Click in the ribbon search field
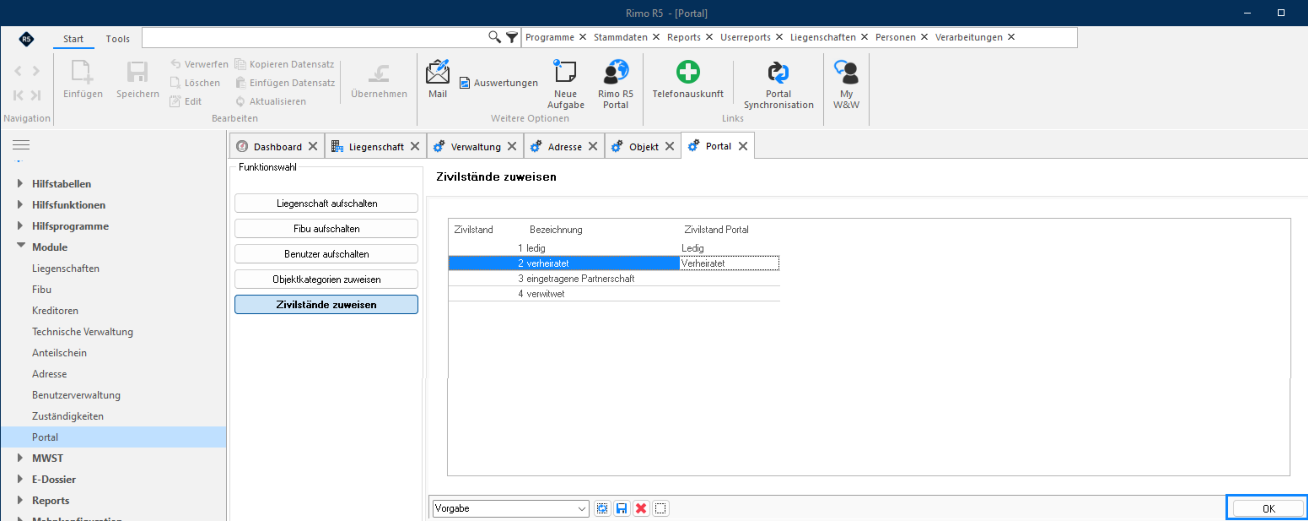Viewport: 1309px width, 521px height. tap(314, 37)
